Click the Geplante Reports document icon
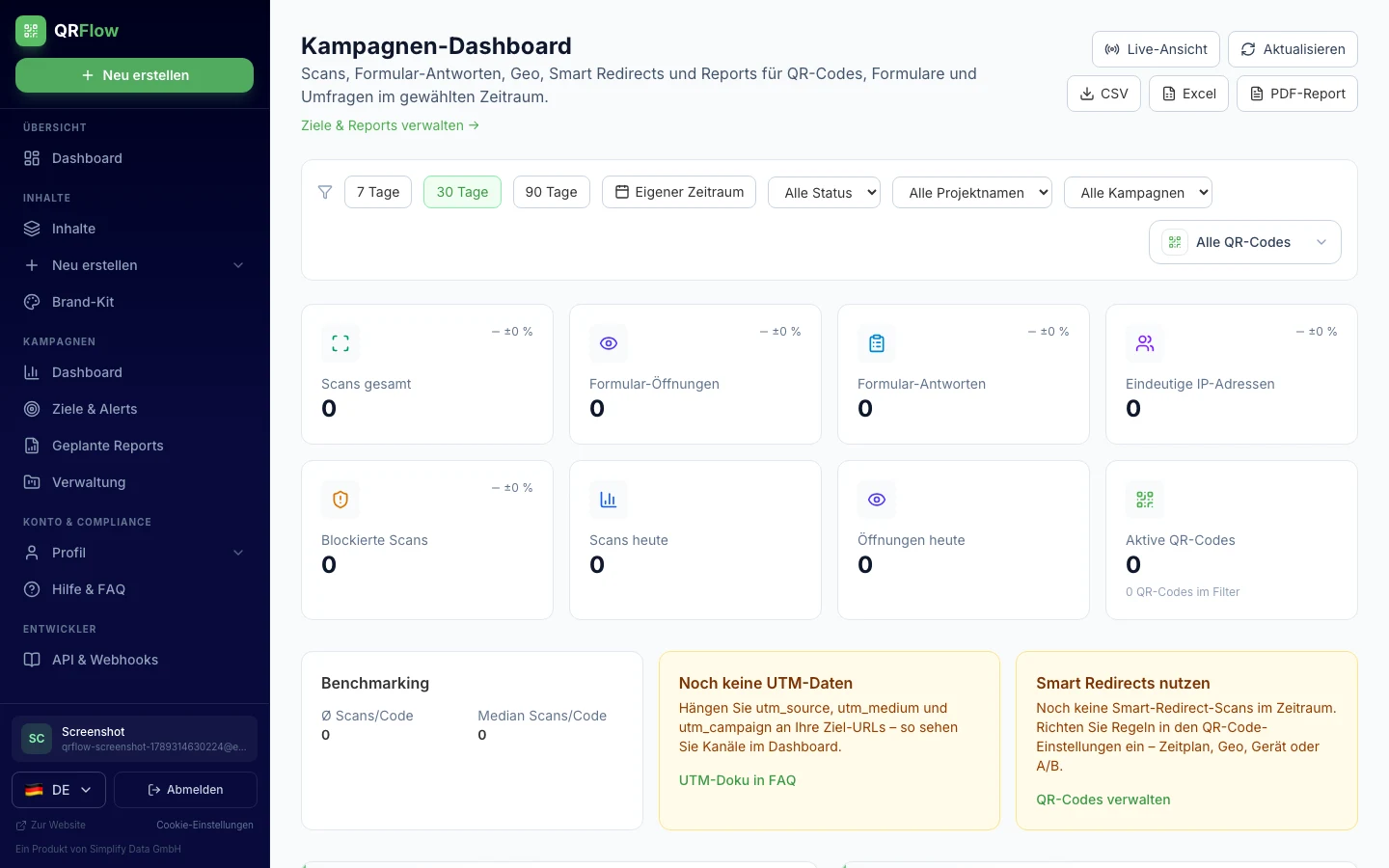This screenshot has height=868, width=1389. 32,446
